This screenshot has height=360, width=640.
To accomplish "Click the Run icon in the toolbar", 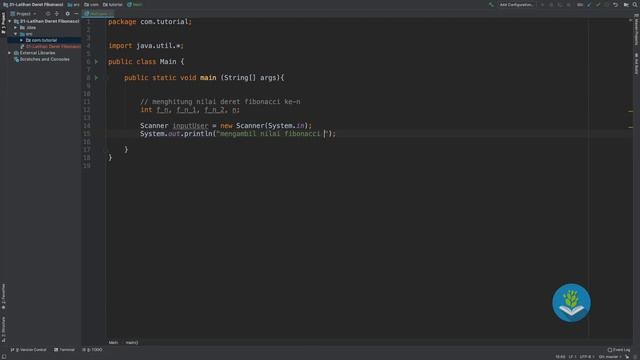I will coord(542,5).
